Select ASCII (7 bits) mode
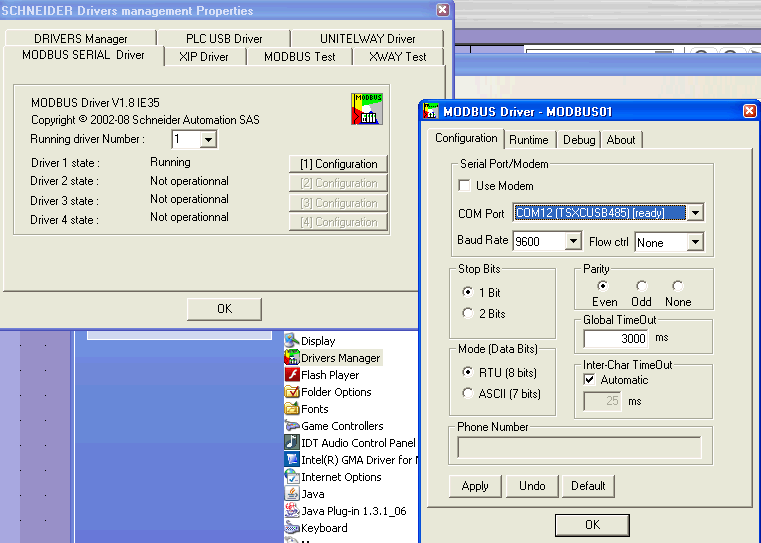The height and width of the screenshot is (543, 761). click(x=467, y=393)
